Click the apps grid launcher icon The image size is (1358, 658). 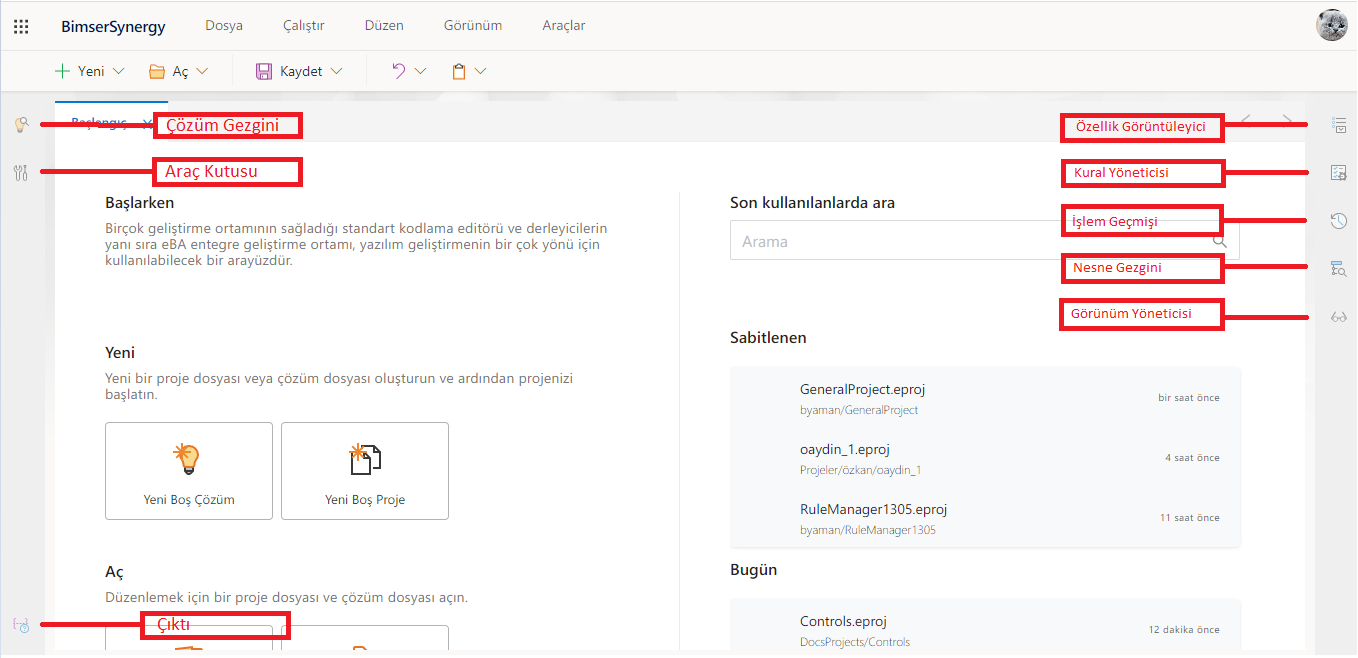[21, 26]
